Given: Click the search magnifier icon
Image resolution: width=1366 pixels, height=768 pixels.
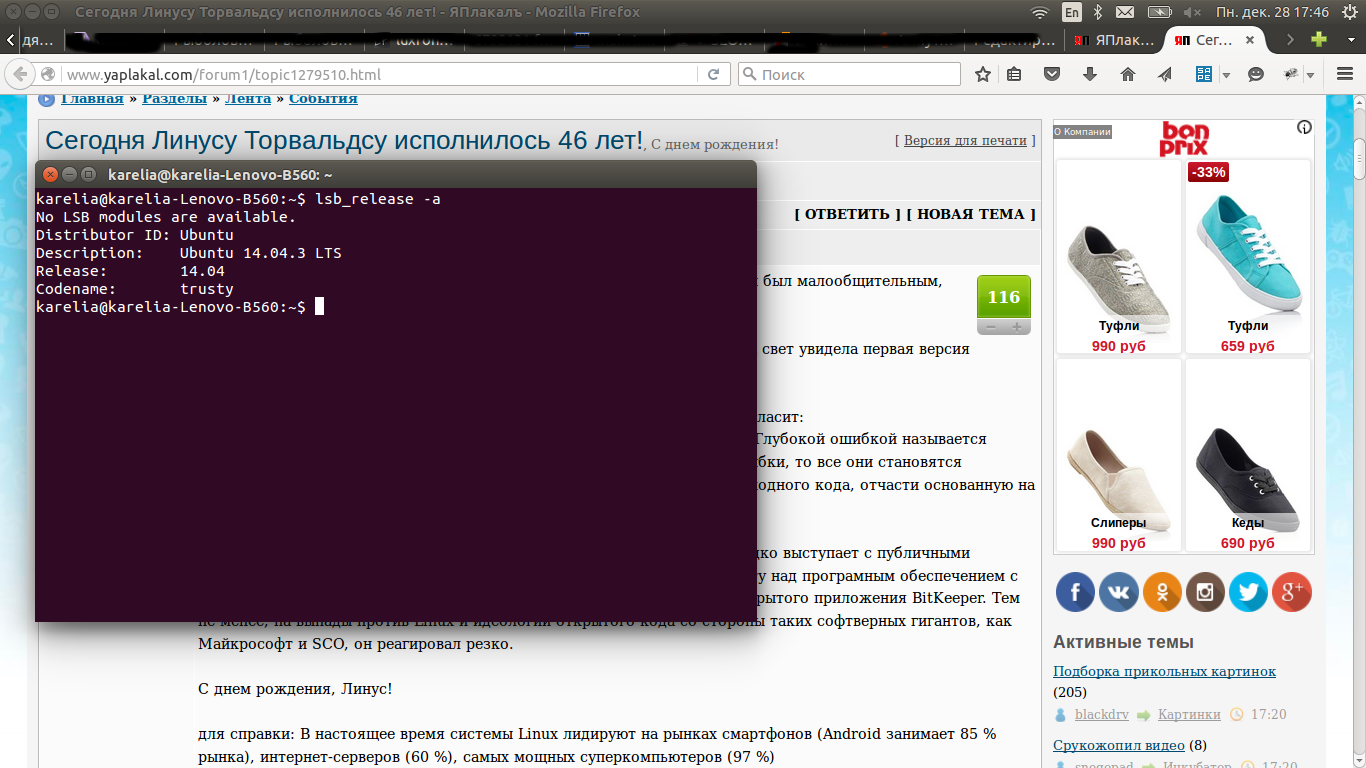Looking at the screenshot, I should (749, 75).
